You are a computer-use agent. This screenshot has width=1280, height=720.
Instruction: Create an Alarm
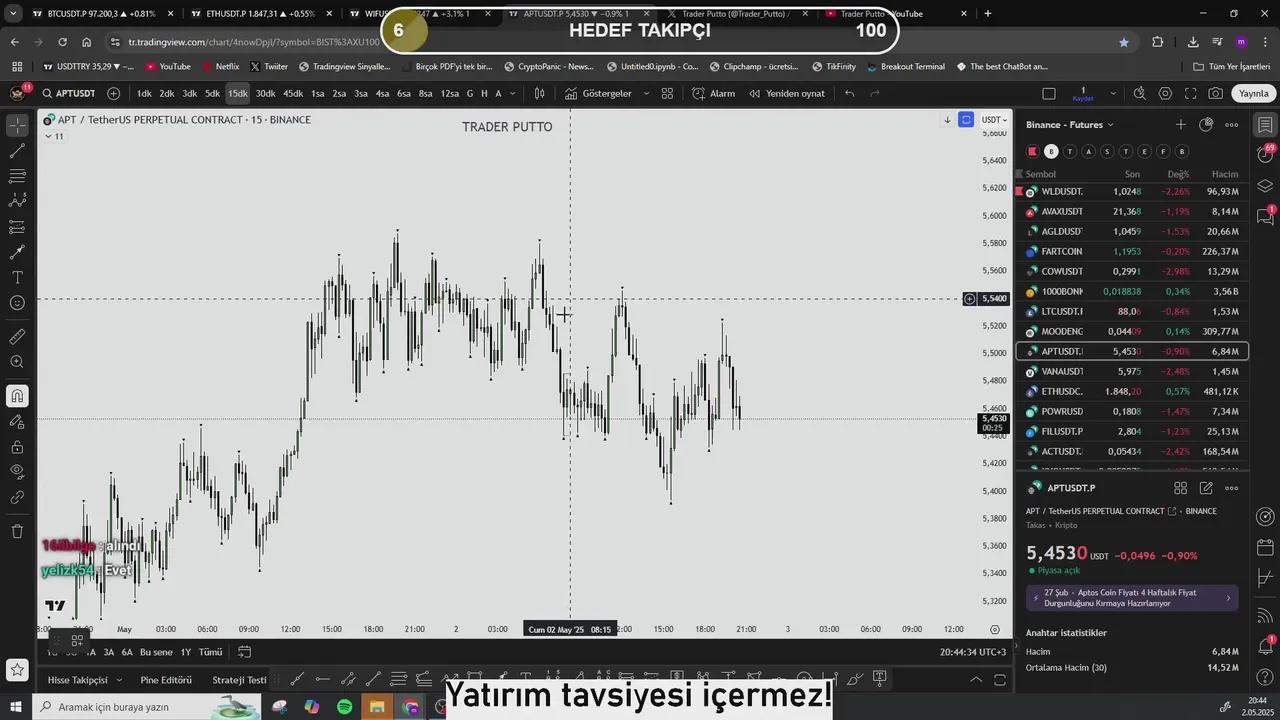pyautogui.click(x=712, y=93)
